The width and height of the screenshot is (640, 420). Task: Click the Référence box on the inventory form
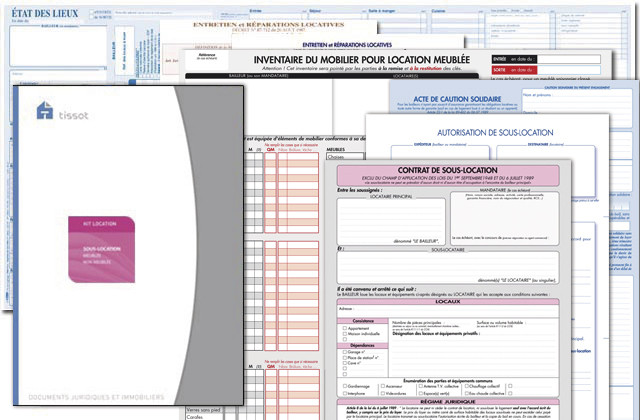207,61
